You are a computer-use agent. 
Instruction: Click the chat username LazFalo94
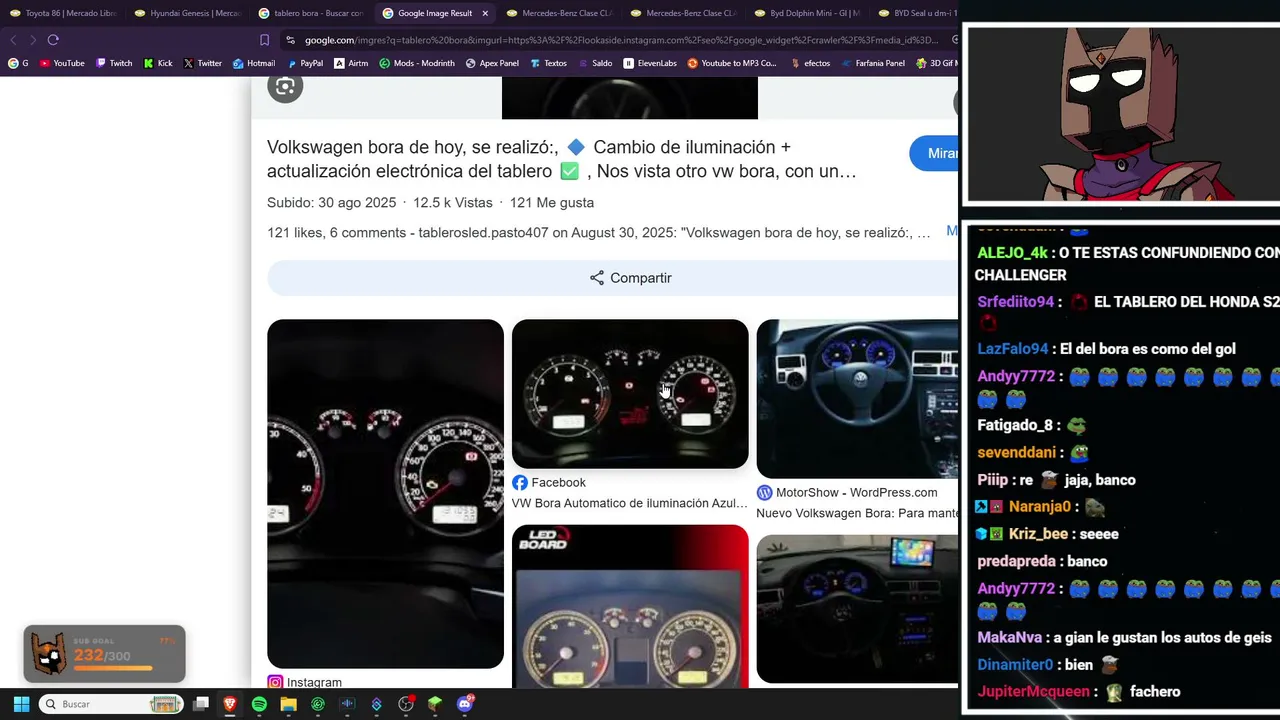1013,349
